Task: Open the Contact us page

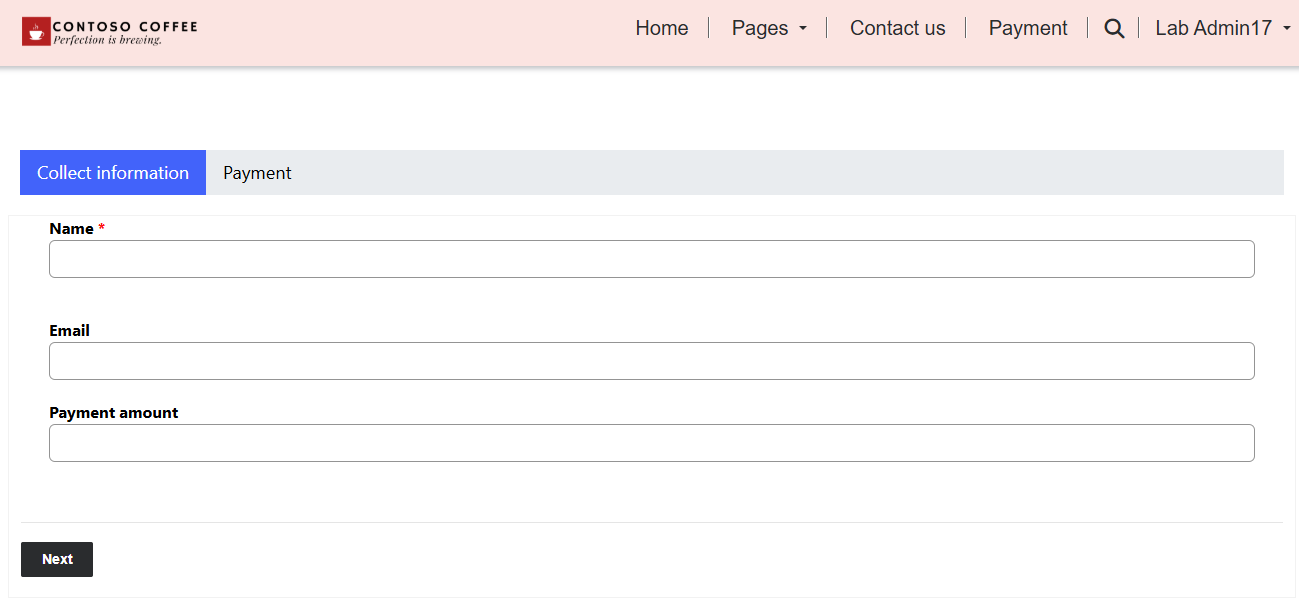Action: coord(896,28)
